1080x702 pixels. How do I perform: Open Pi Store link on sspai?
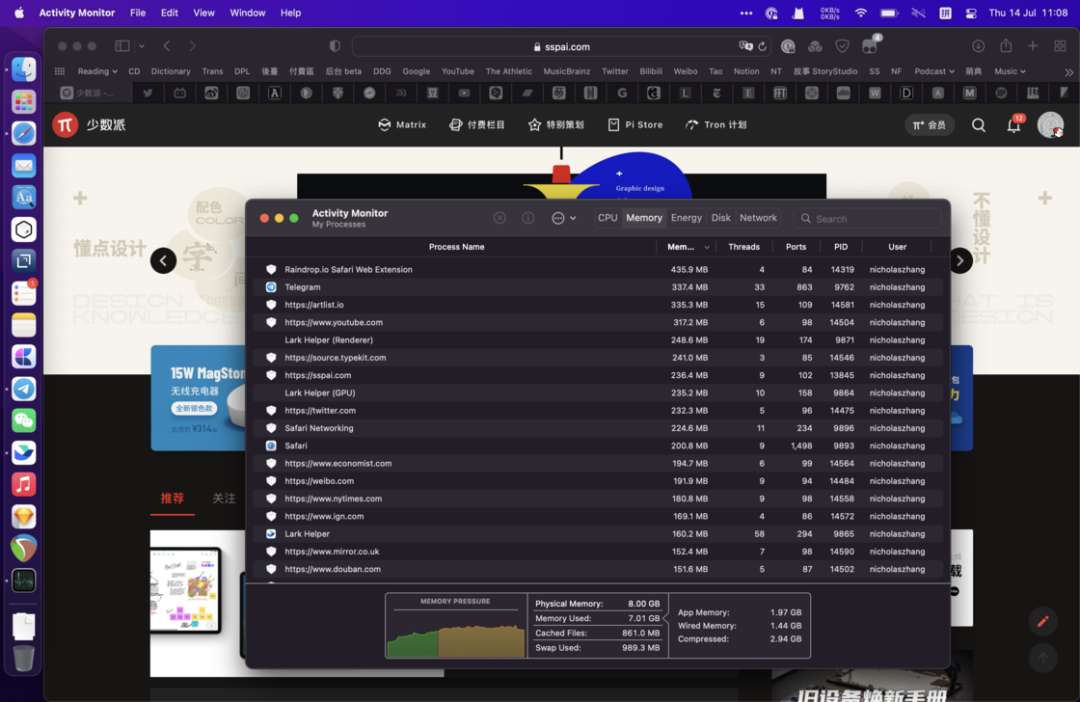pyautogui.click(x=635, y=125)
